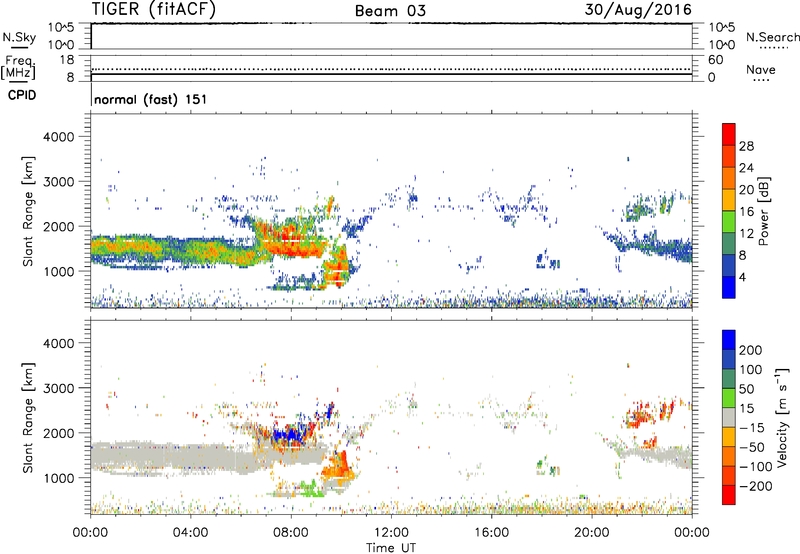
Task: Click the "60" Nave axis tick
Action: pos(715,60)
